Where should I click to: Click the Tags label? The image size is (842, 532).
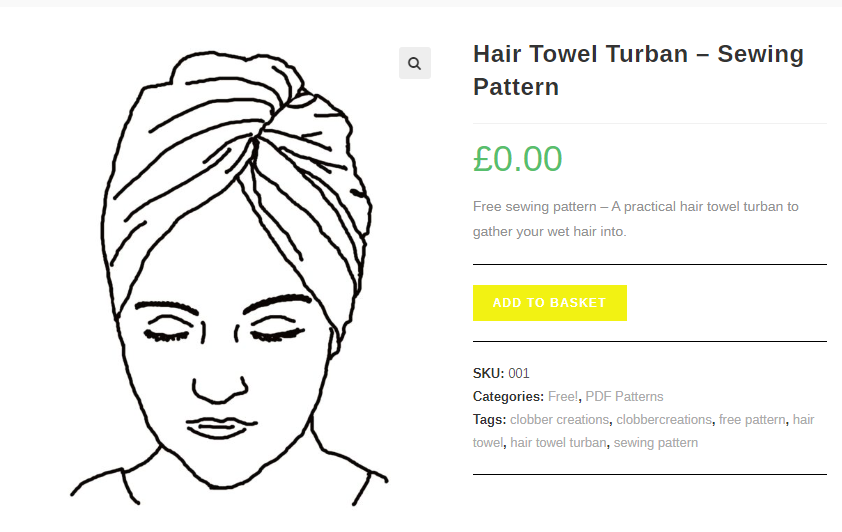tap(489, 419)
